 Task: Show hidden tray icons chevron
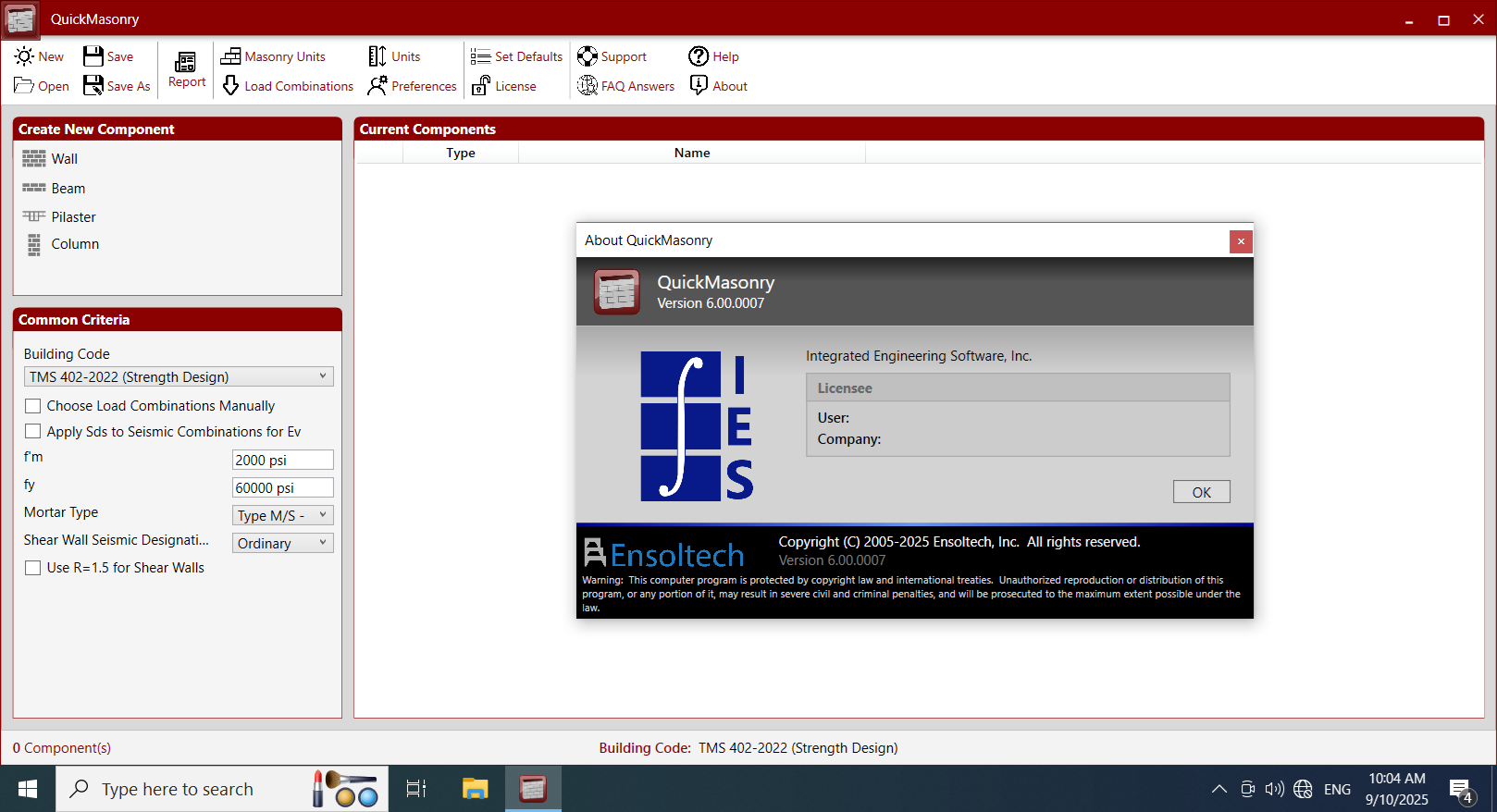pos(1219,789)
